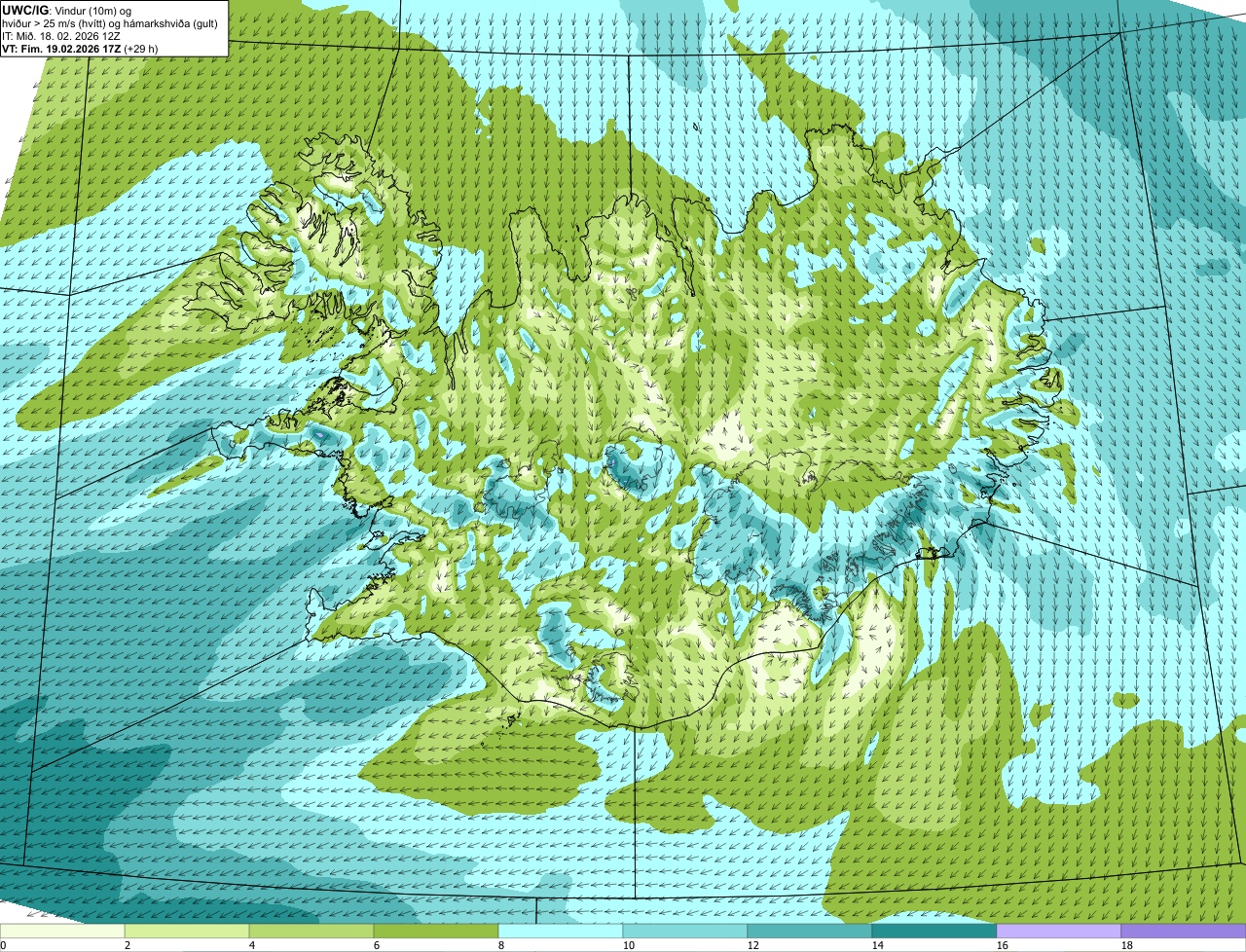Click the 10–12 m/s light teal legend swatch

click(685, 932)
